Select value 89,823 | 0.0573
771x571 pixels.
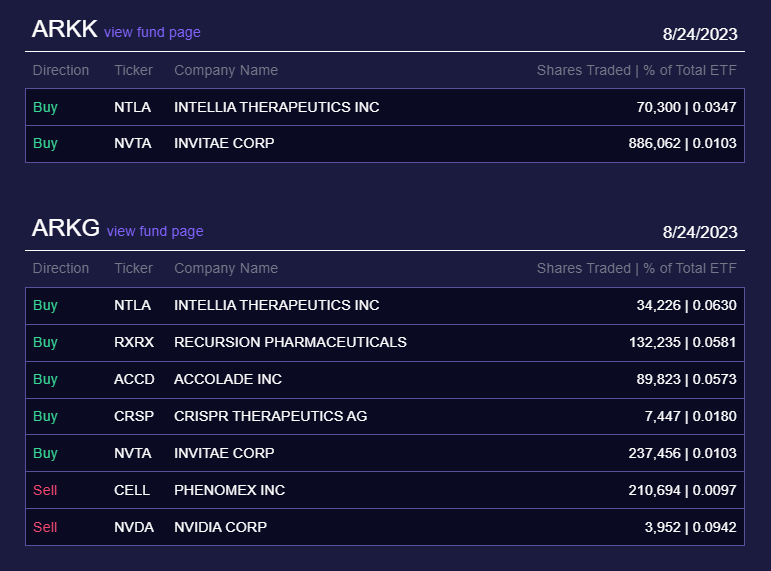pyautogui.click(x=686, y=379)
